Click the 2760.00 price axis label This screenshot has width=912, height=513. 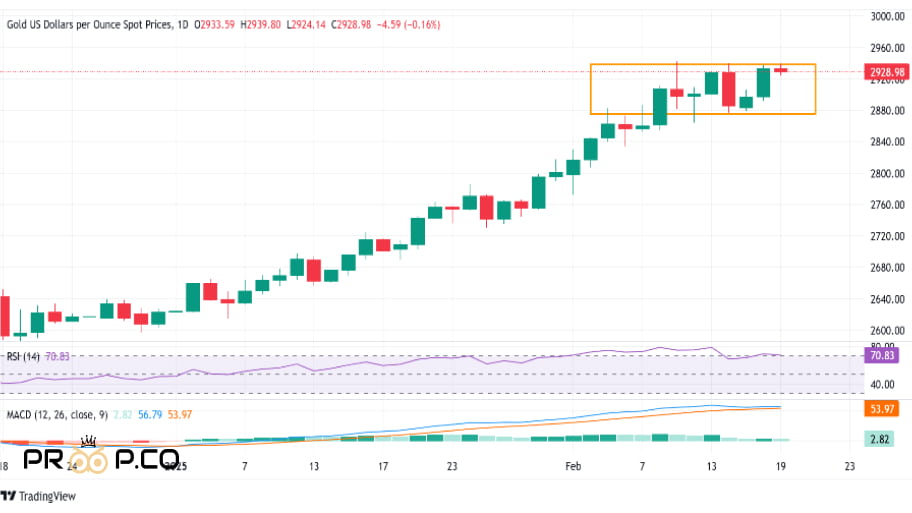887,205
